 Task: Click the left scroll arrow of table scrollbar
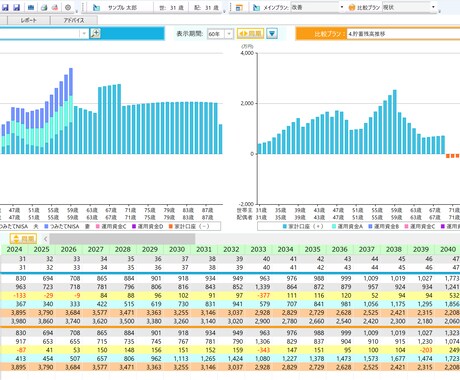point(45,239)
